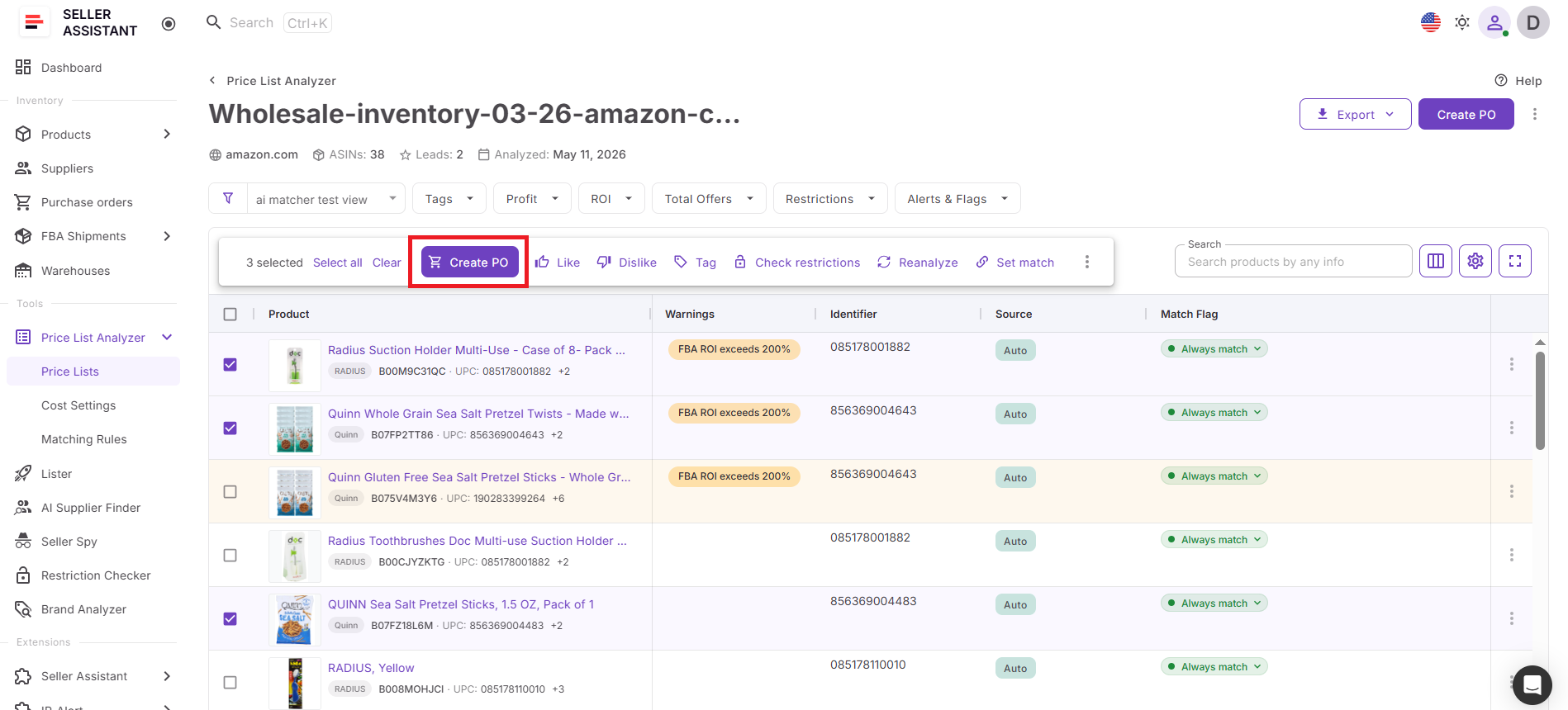
Task: Open the columns layout icon
Action: pyautogui.click(x=1436, y=261)
